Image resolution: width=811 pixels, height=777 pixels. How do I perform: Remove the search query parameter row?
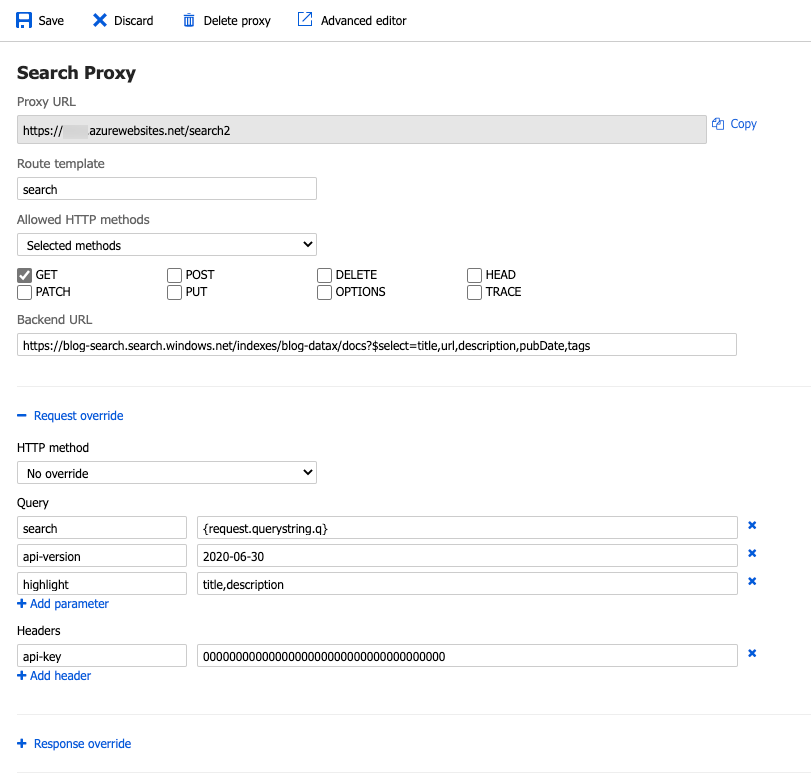tap(752, 526)
